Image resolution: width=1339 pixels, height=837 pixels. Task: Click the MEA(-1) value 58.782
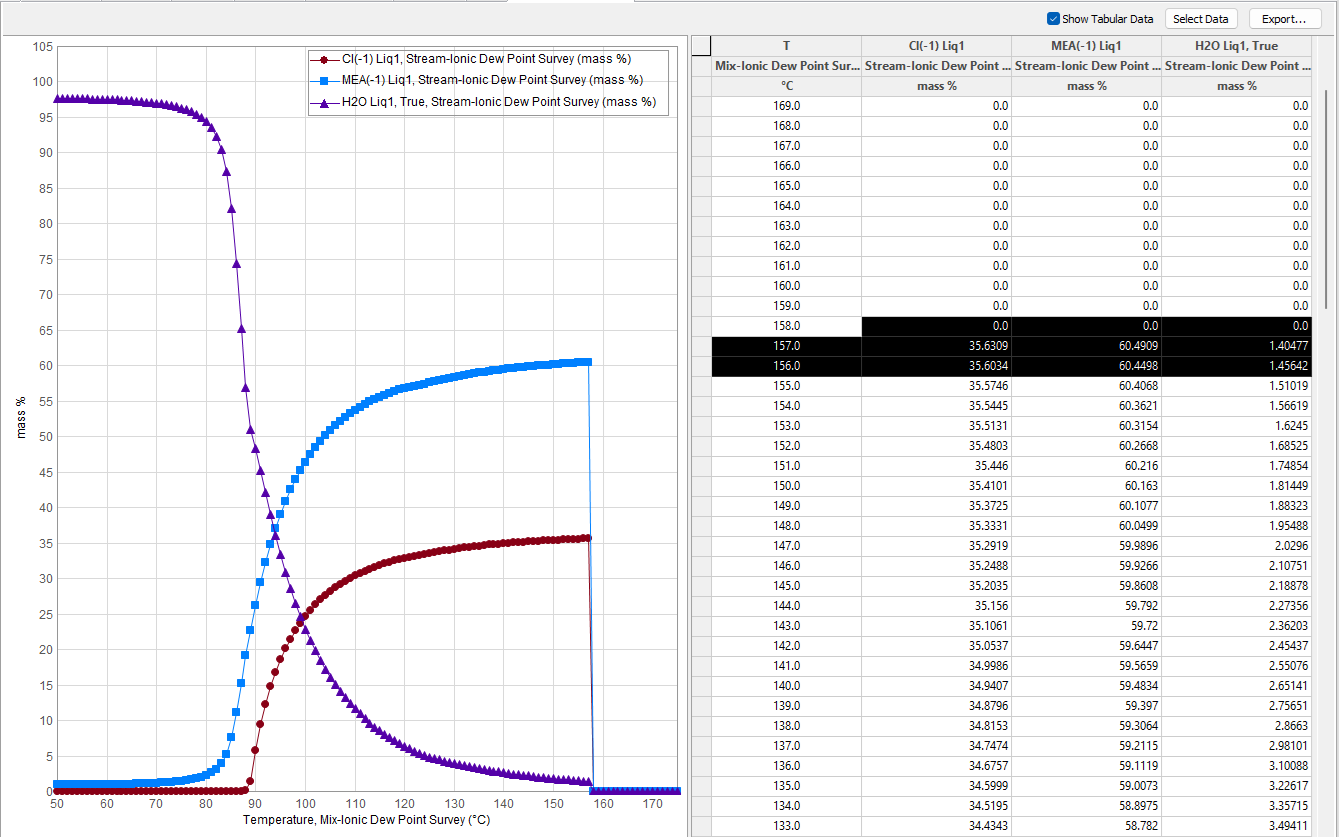tap(1086, 826)
